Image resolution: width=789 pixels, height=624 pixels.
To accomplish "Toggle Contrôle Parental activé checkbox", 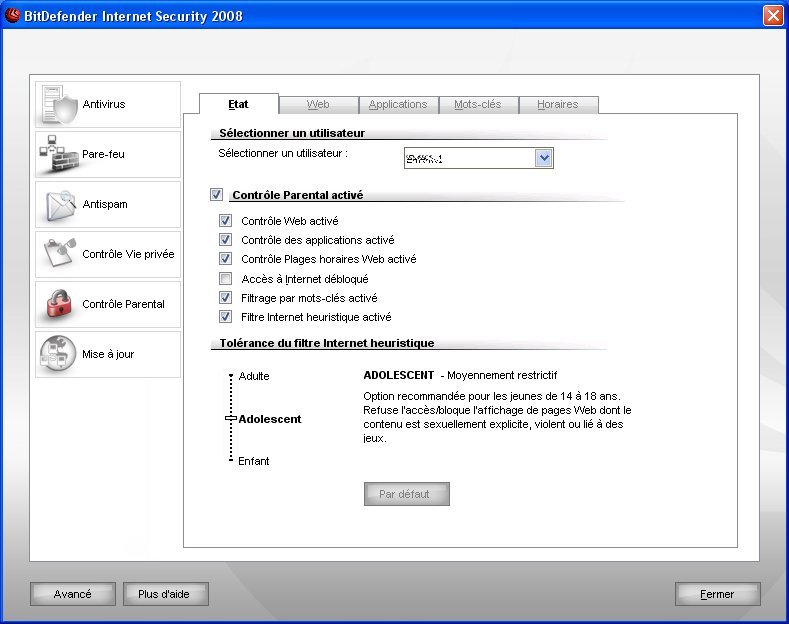I will pos(216,194).
